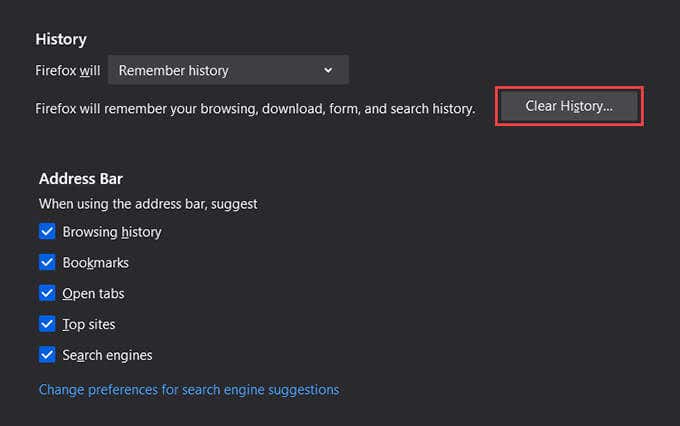Screen dimensions: 680x426
Task: Click the "Bookmarks" label text
Action: tap(95, 263)
